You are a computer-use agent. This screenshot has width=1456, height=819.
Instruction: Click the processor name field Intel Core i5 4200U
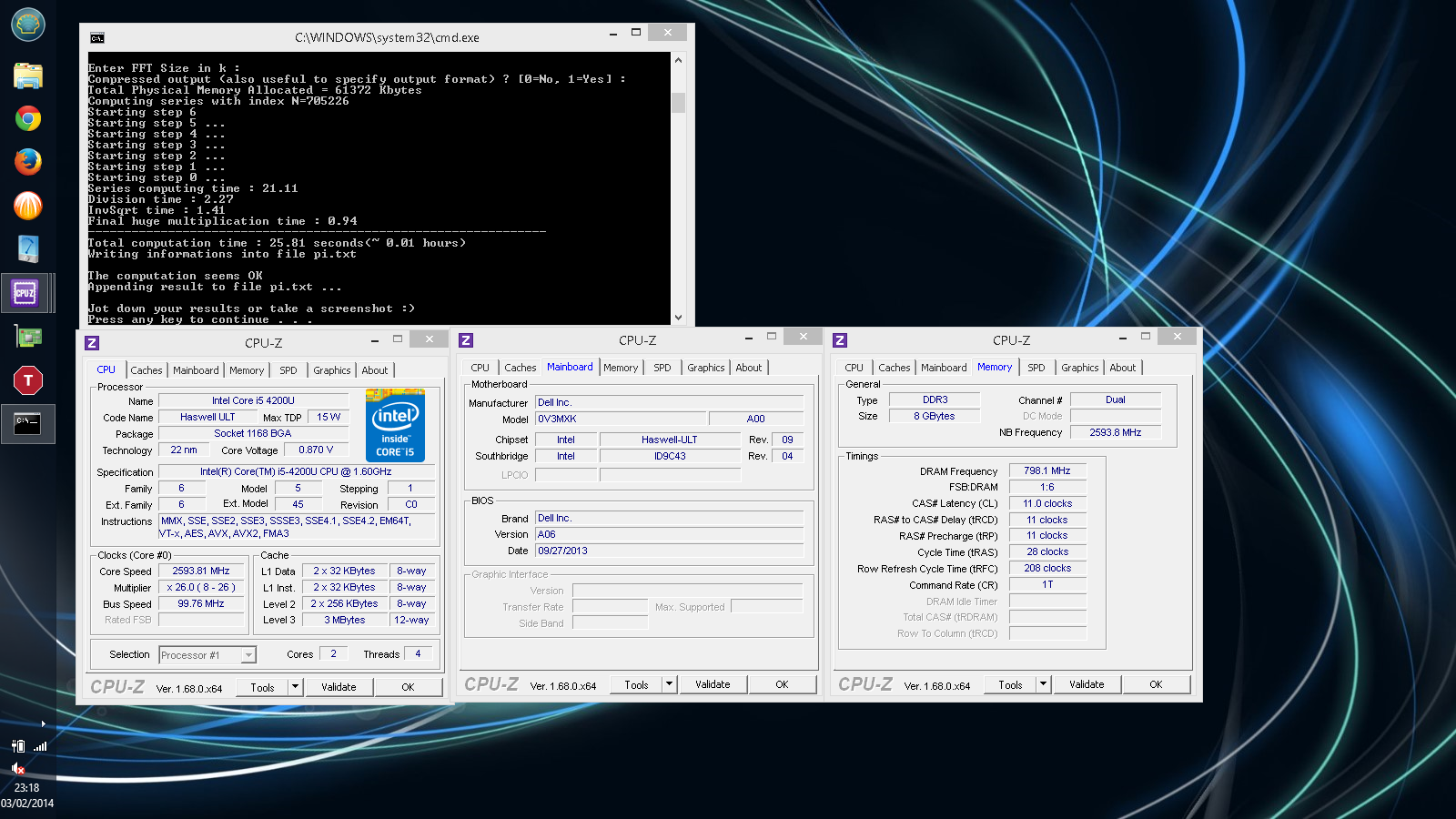coord(253,400)
